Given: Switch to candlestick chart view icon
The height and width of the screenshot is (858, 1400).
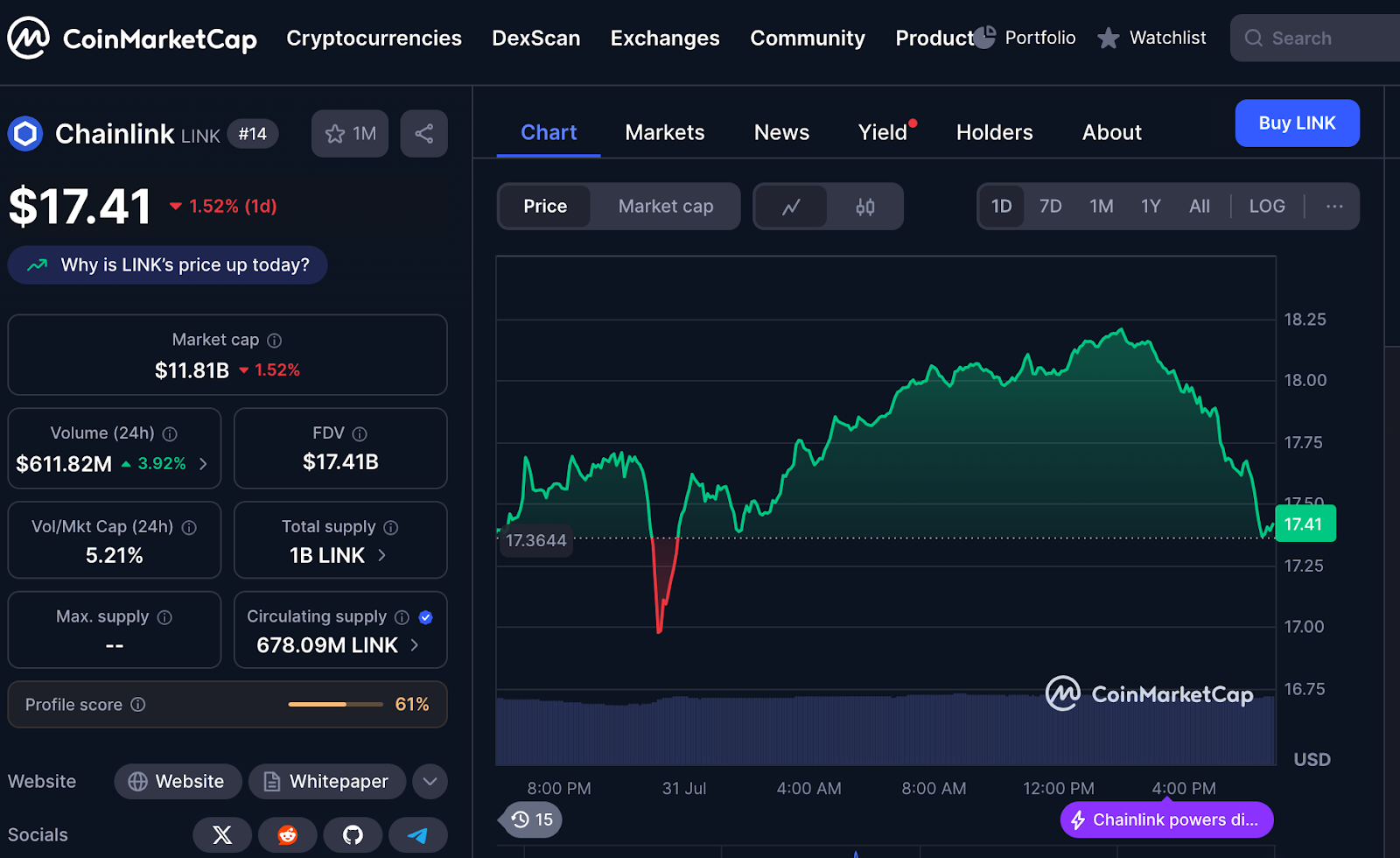Looking at the screenshot, I should pyautogui.click(x=864, y=207).
